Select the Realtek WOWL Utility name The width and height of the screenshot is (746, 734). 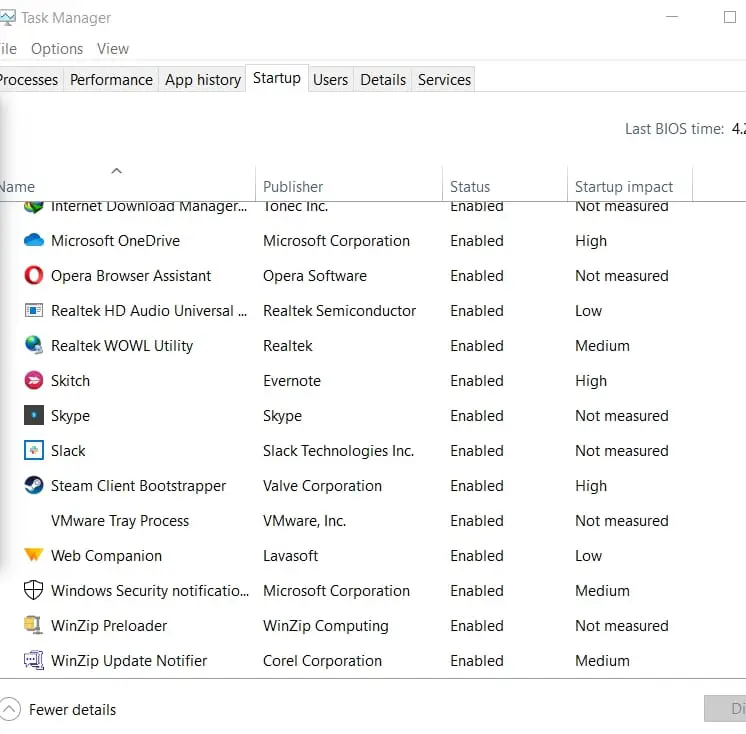(x=122, y=346)
